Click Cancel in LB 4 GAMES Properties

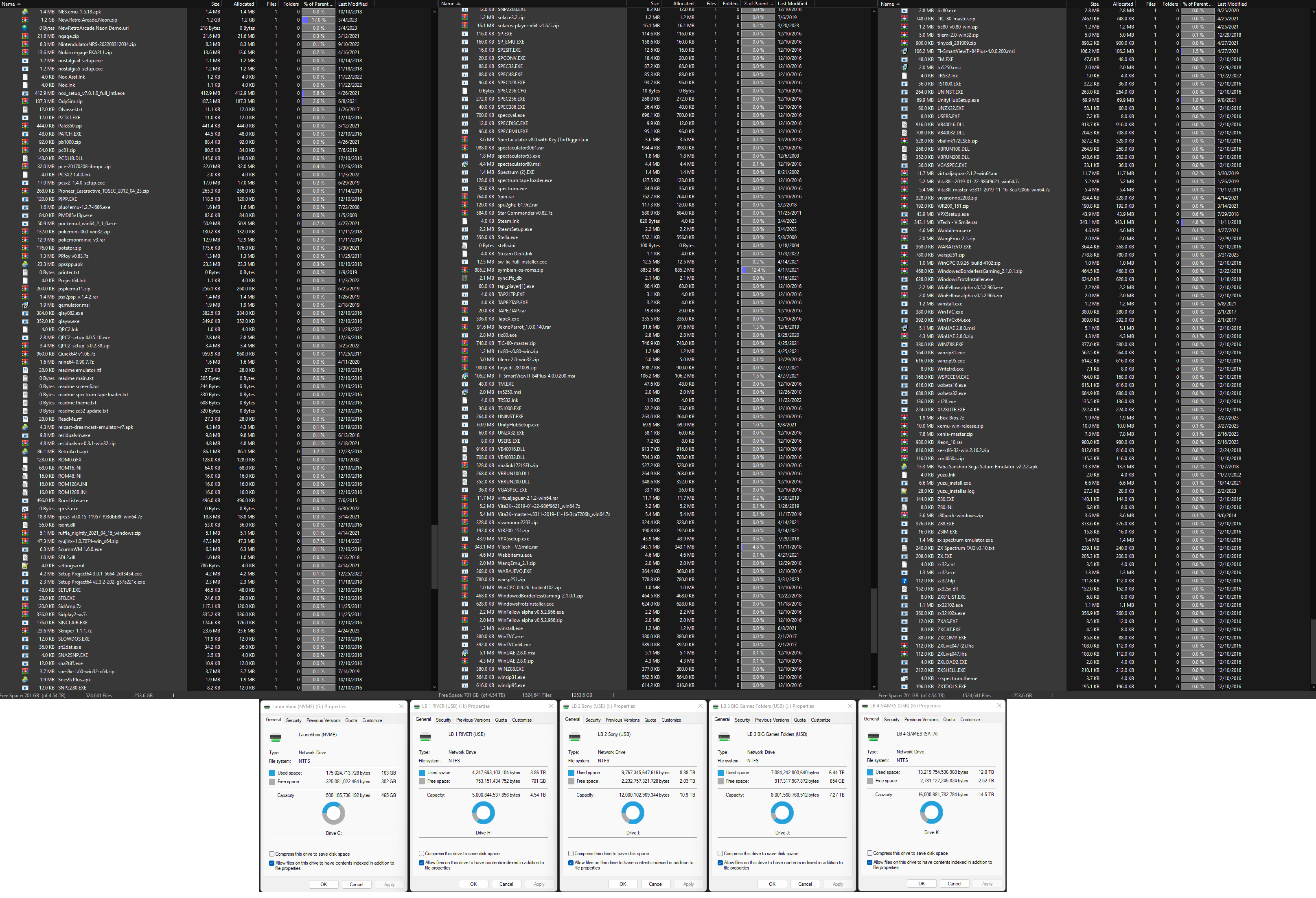click(x=955, y=884)
